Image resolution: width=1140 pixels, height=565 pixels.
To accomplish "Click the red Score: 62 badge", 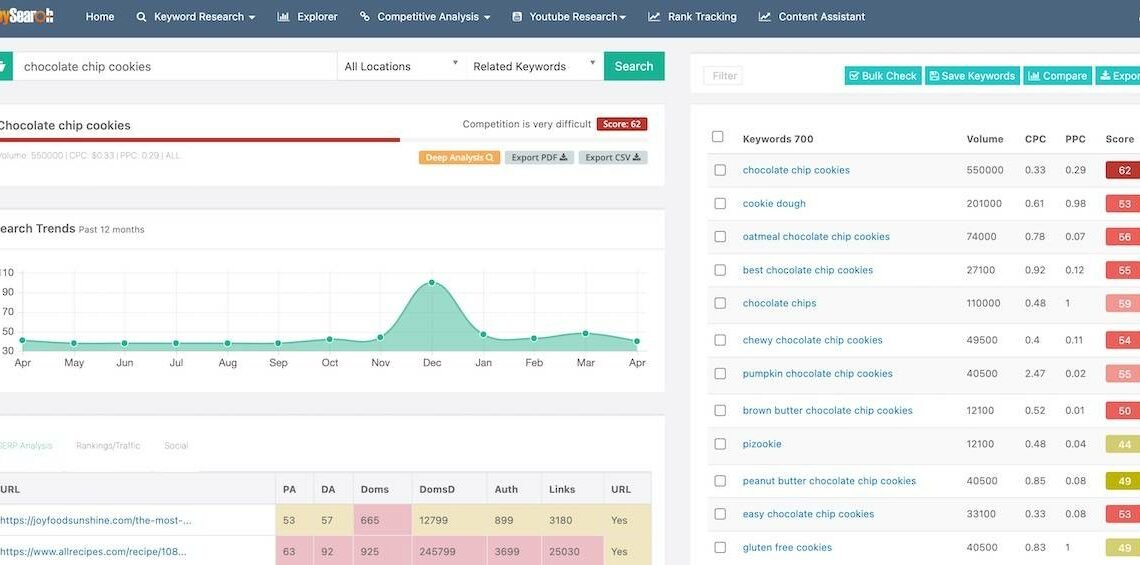I will pyautogui.click(x=622, y=124).
